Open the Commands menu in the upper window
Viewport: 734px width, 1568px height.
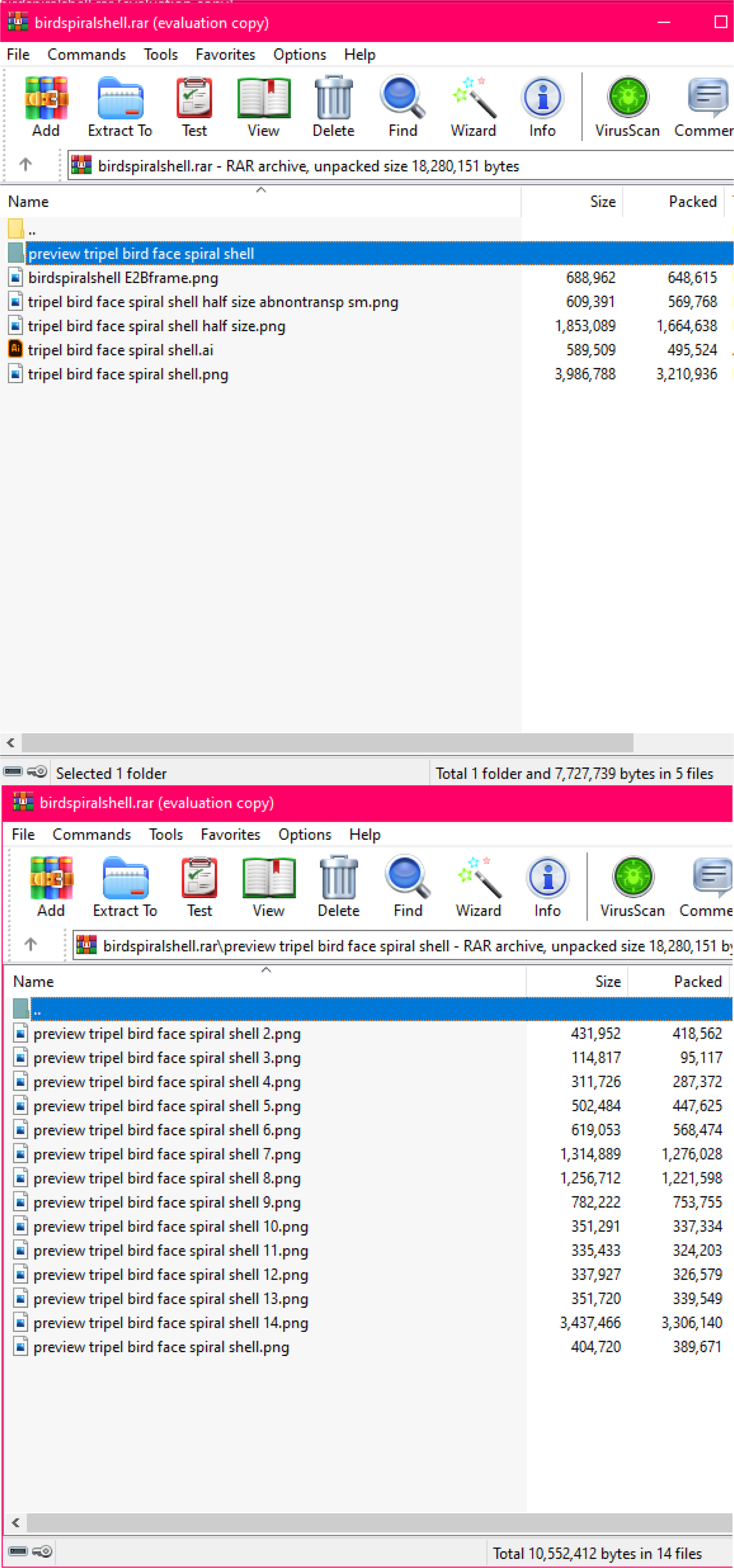(x=87, y=55)
